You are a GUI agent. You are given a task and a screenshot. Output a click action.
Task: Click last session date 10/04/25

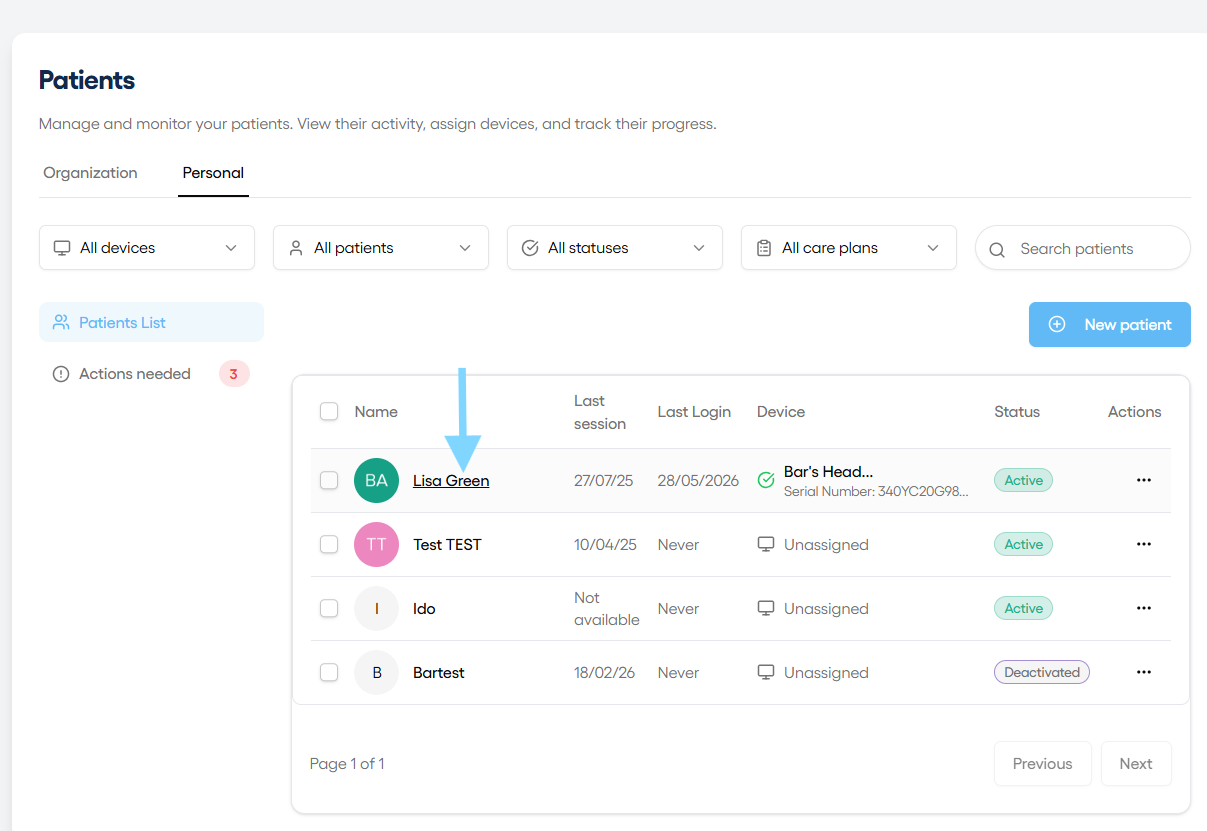tap(605, 544)
